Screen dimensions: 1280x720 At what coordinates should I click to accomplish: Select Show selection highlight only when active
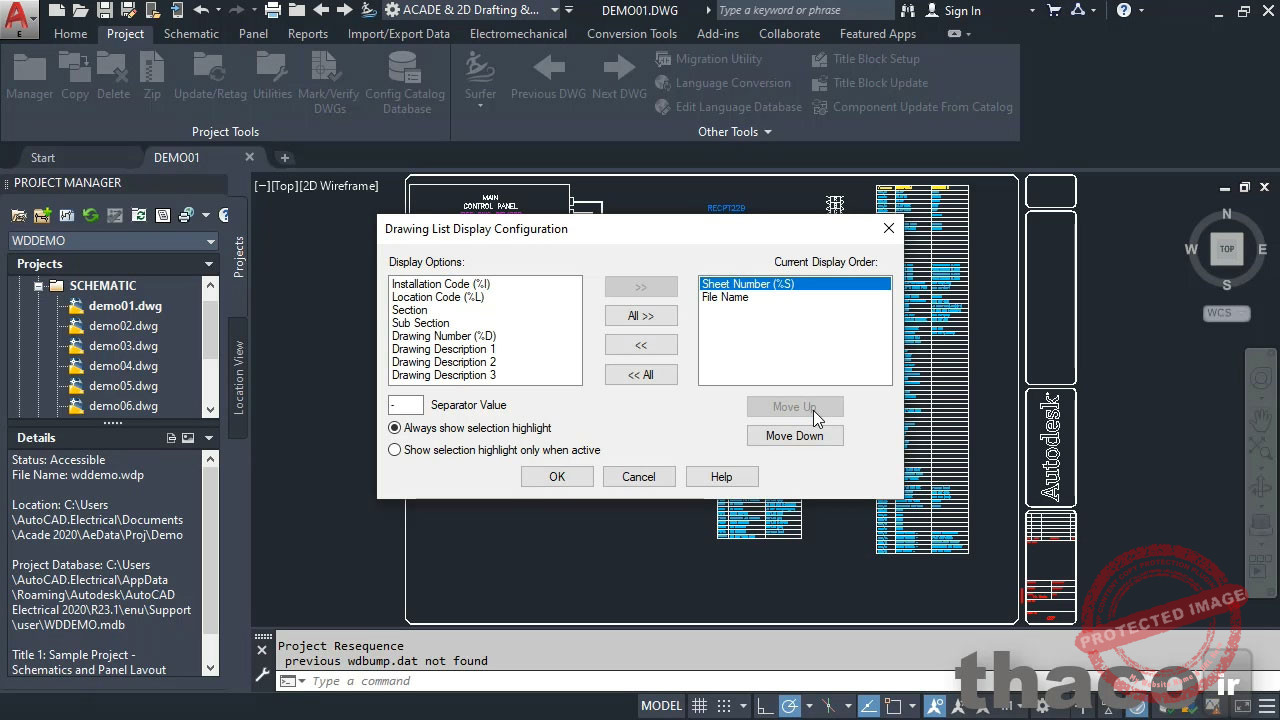pos(395,450)
